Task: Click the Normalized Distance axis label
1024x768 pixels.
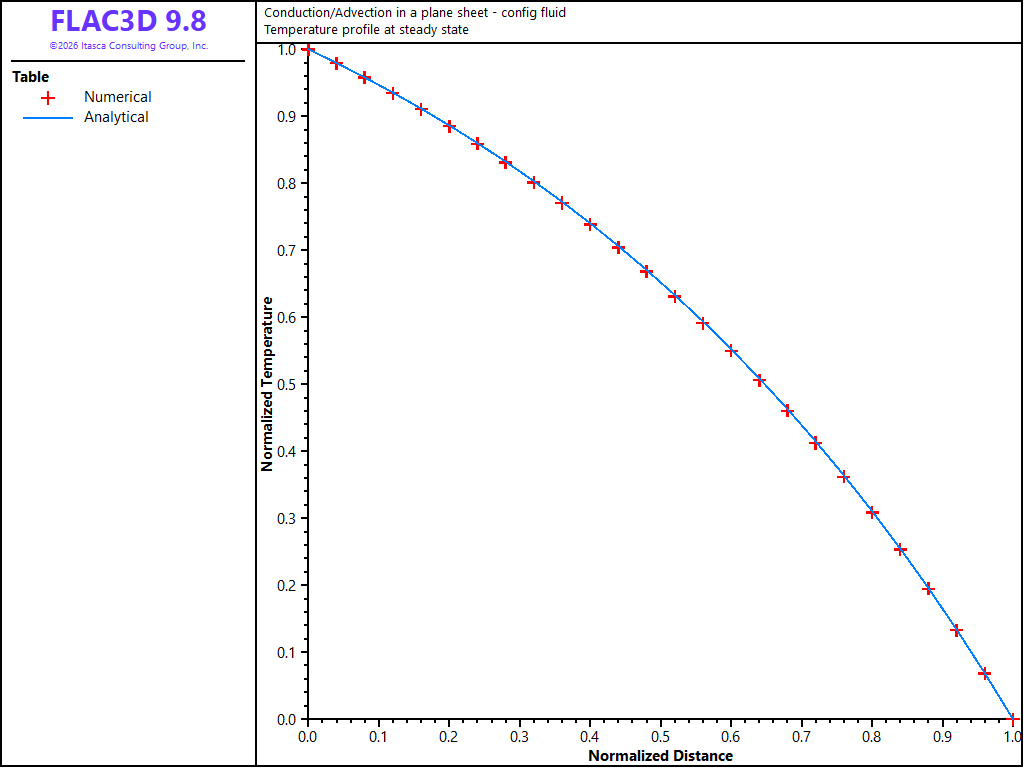Action: coord(660,756)
